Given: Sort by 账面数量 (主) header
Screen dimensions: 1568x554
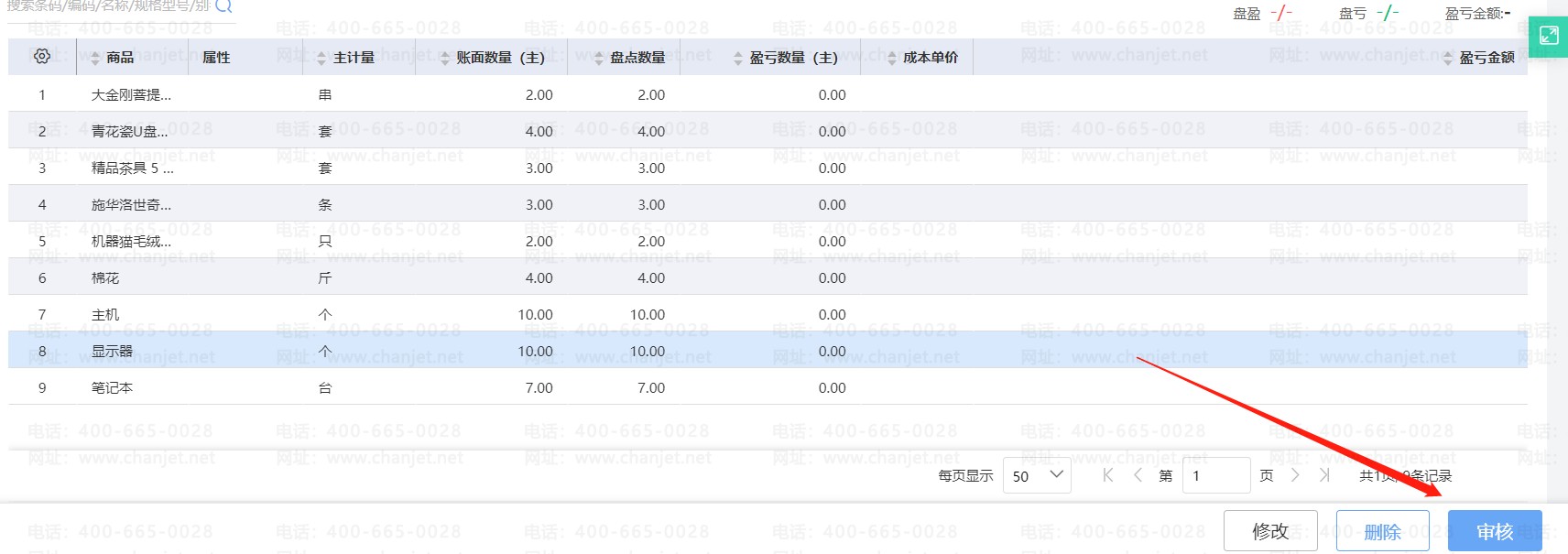Looking at the screenshot, I should coord(493,58).
